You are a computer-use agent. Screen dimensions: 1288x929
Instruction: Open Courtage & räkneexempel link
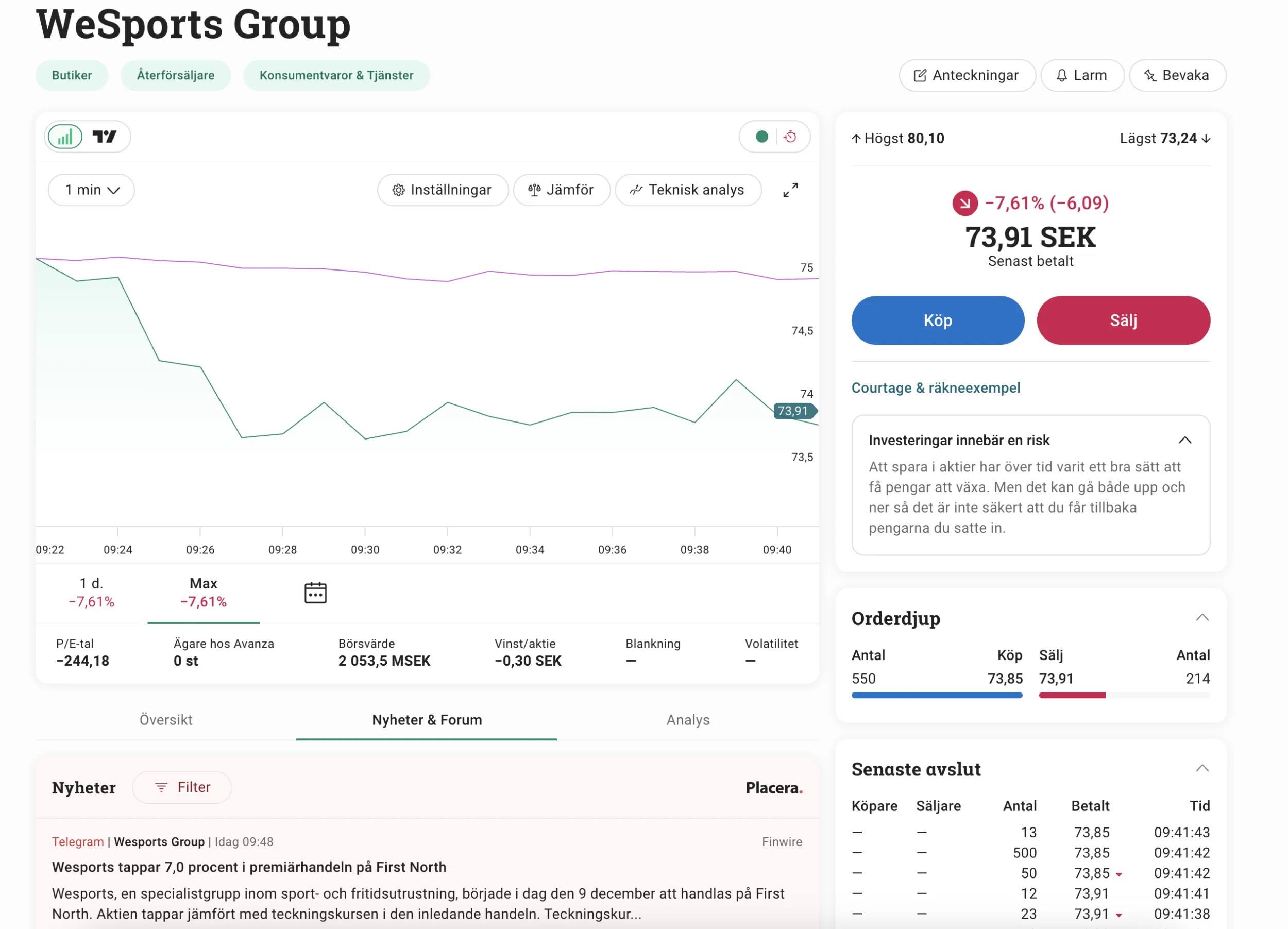pyautogui.click(x=936, y=389)
